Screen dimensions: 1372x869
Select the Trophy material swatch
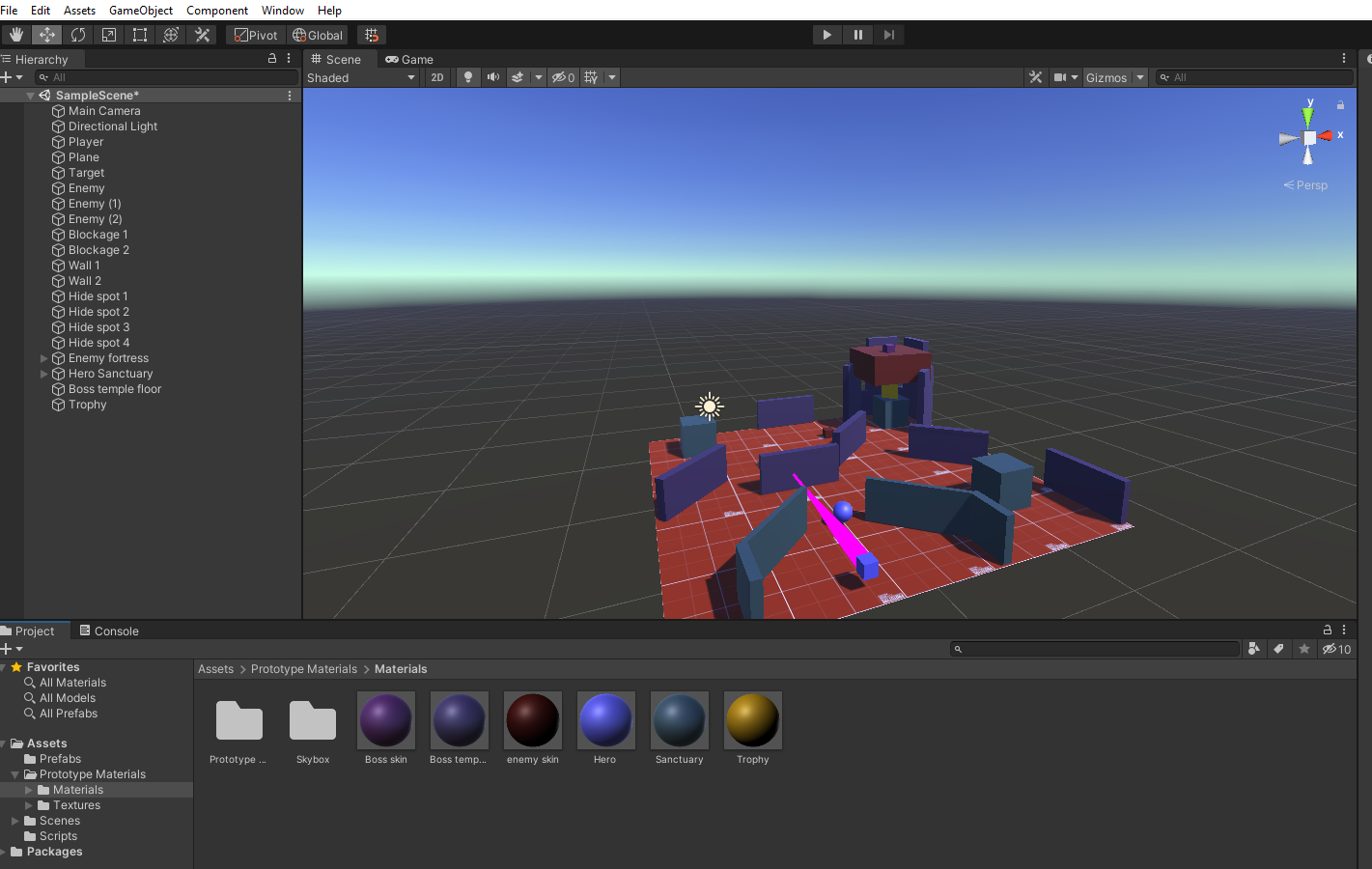coord(752,720)
